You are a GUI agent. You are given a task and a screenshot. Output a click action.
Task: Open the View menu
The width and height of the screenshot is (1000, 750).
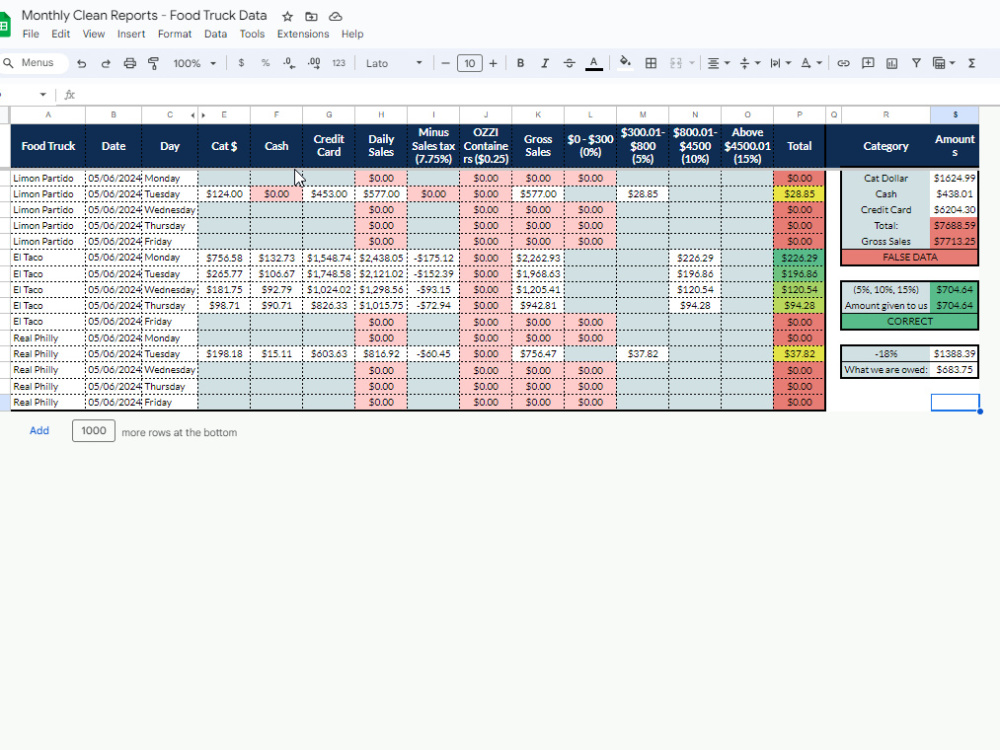click(94, 34)
